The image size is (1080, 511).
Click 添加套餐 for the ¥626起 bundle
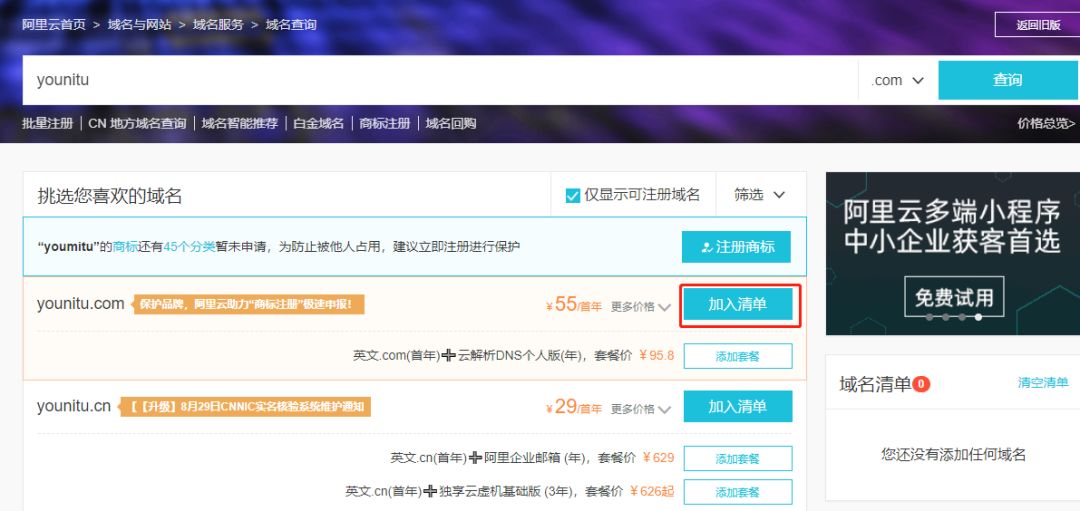(x=738, y=492)
